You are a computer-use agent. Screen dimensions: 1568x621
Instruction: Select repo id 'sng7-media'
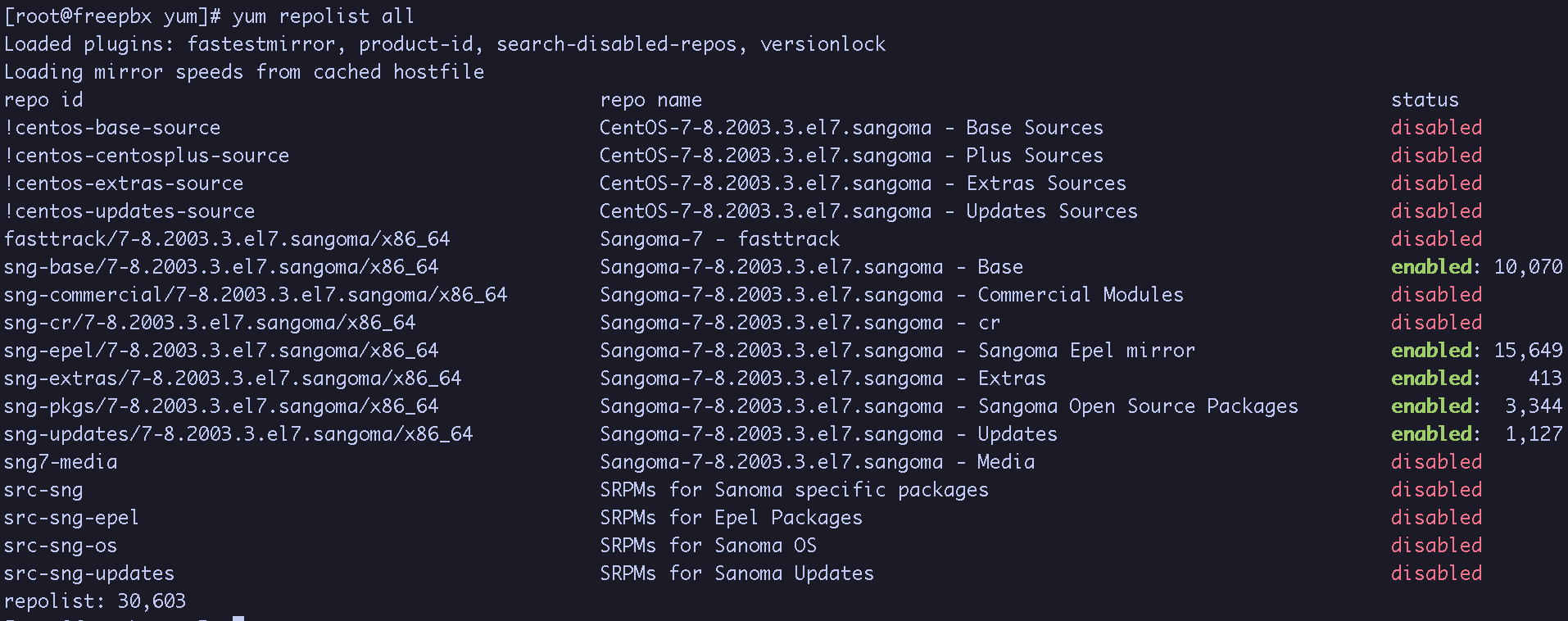[x=61, y=462]
